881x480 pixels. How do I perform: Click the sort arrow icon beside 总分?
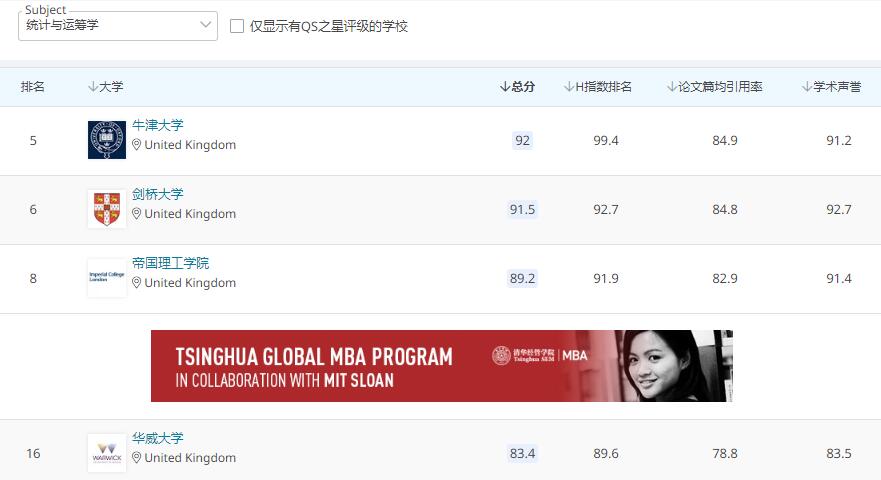[505, 87]
